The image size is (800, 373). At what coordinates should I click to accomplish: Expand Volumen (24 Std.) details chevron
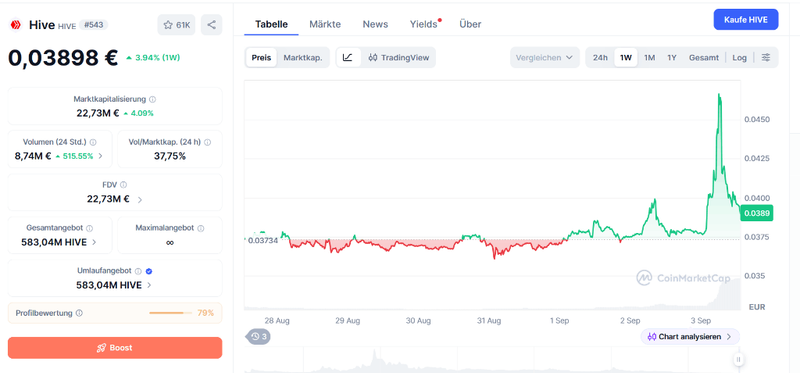tap(101, 156)
